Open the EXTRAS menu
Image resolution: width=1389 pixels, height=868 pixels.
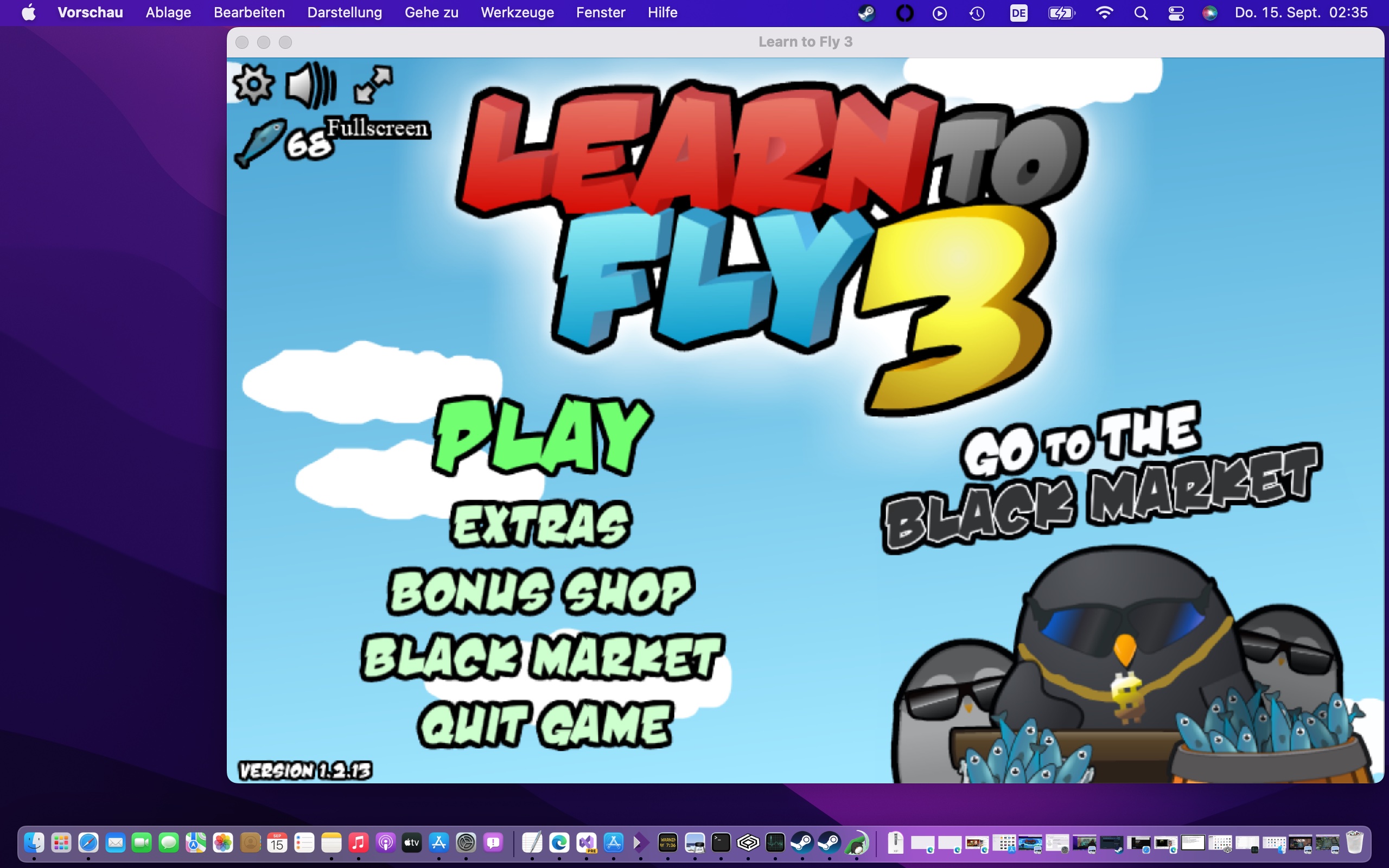pyautogui.click(x=540, y=524)
